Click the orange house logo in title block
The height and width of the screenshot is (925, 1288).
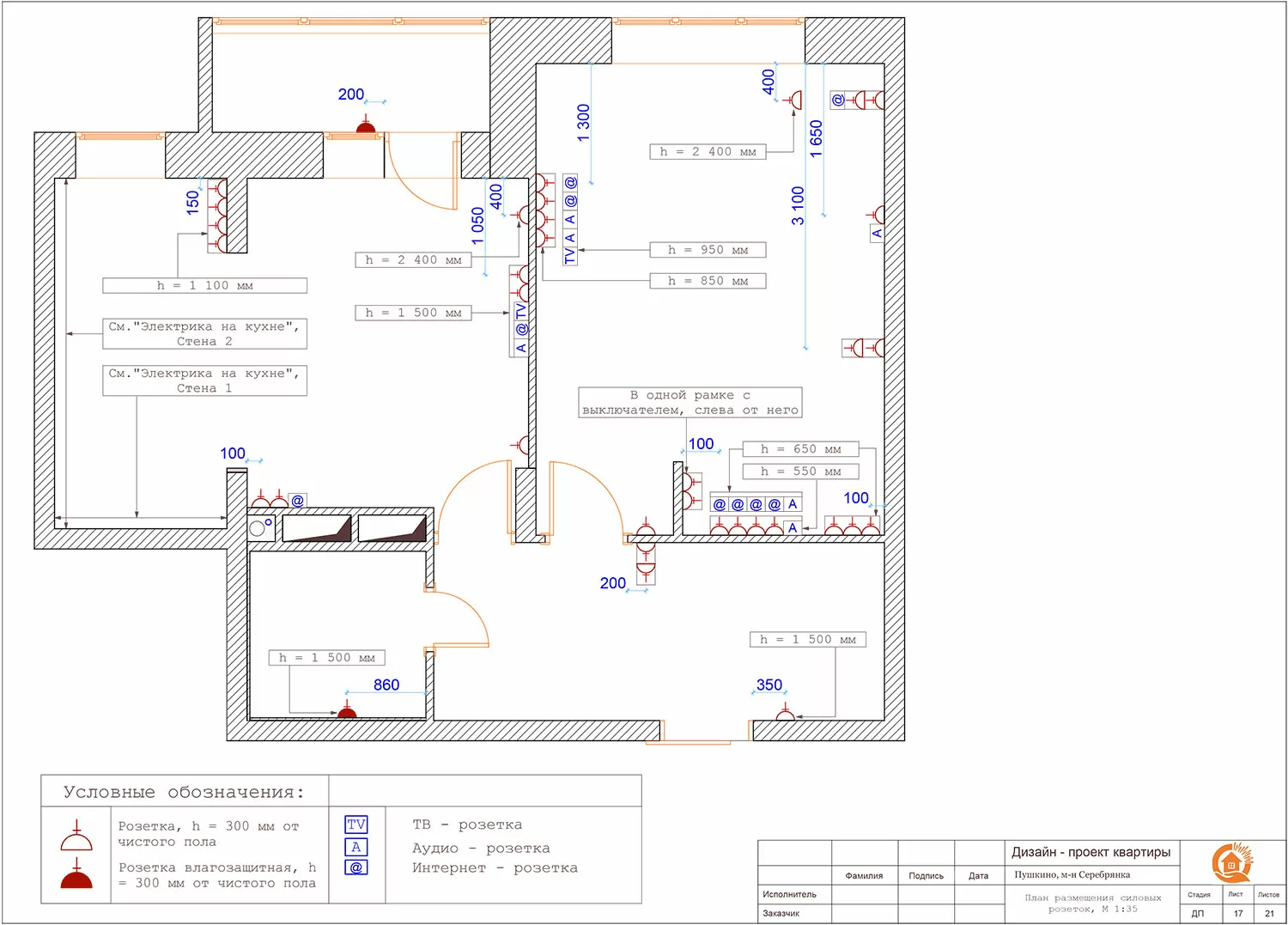coord(1231,863)
